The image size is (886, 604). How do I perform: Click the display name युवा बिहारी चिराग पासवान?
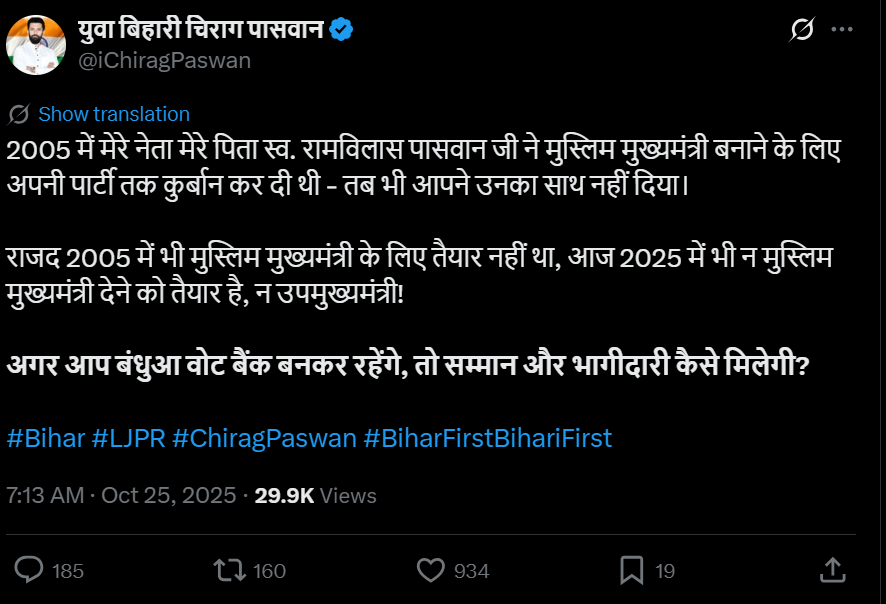[201, 30]
